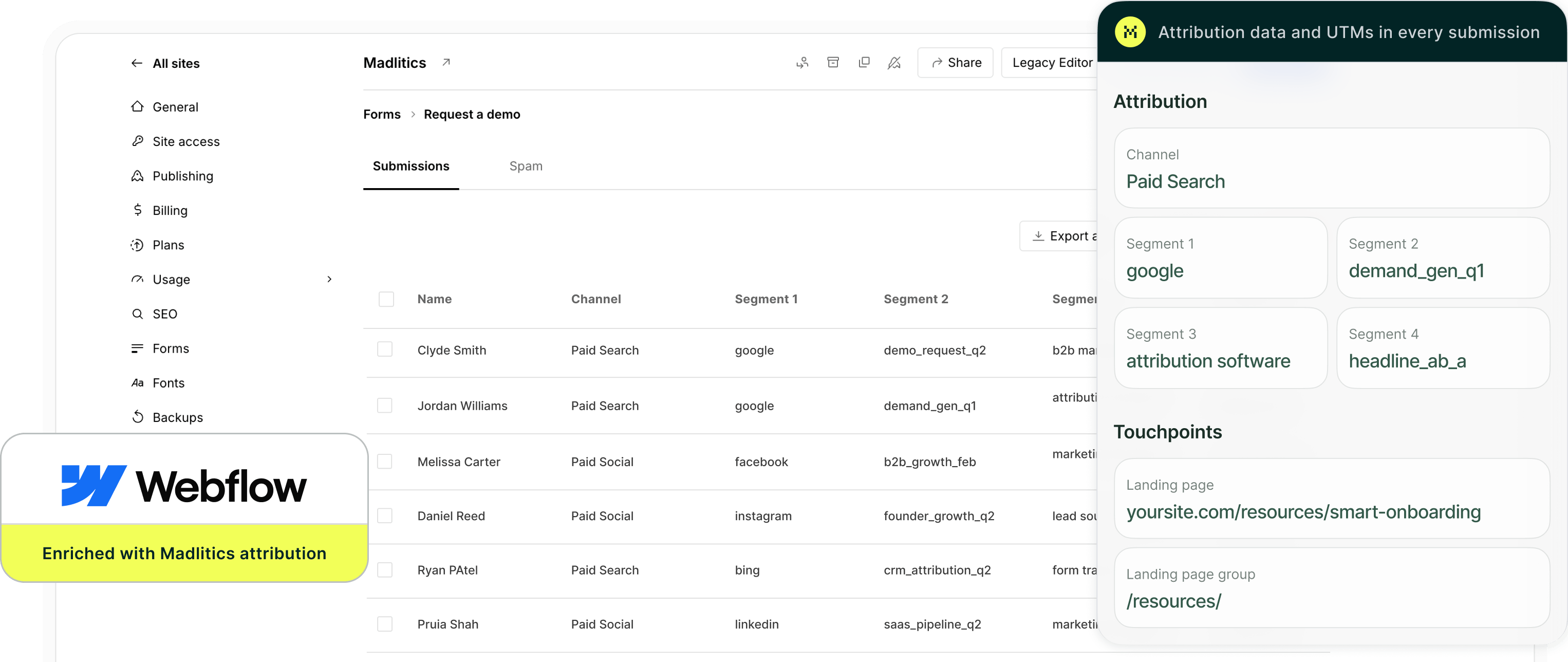Click the crossed-out pen icon in header
1568x662 pixels.
[894, 63]
